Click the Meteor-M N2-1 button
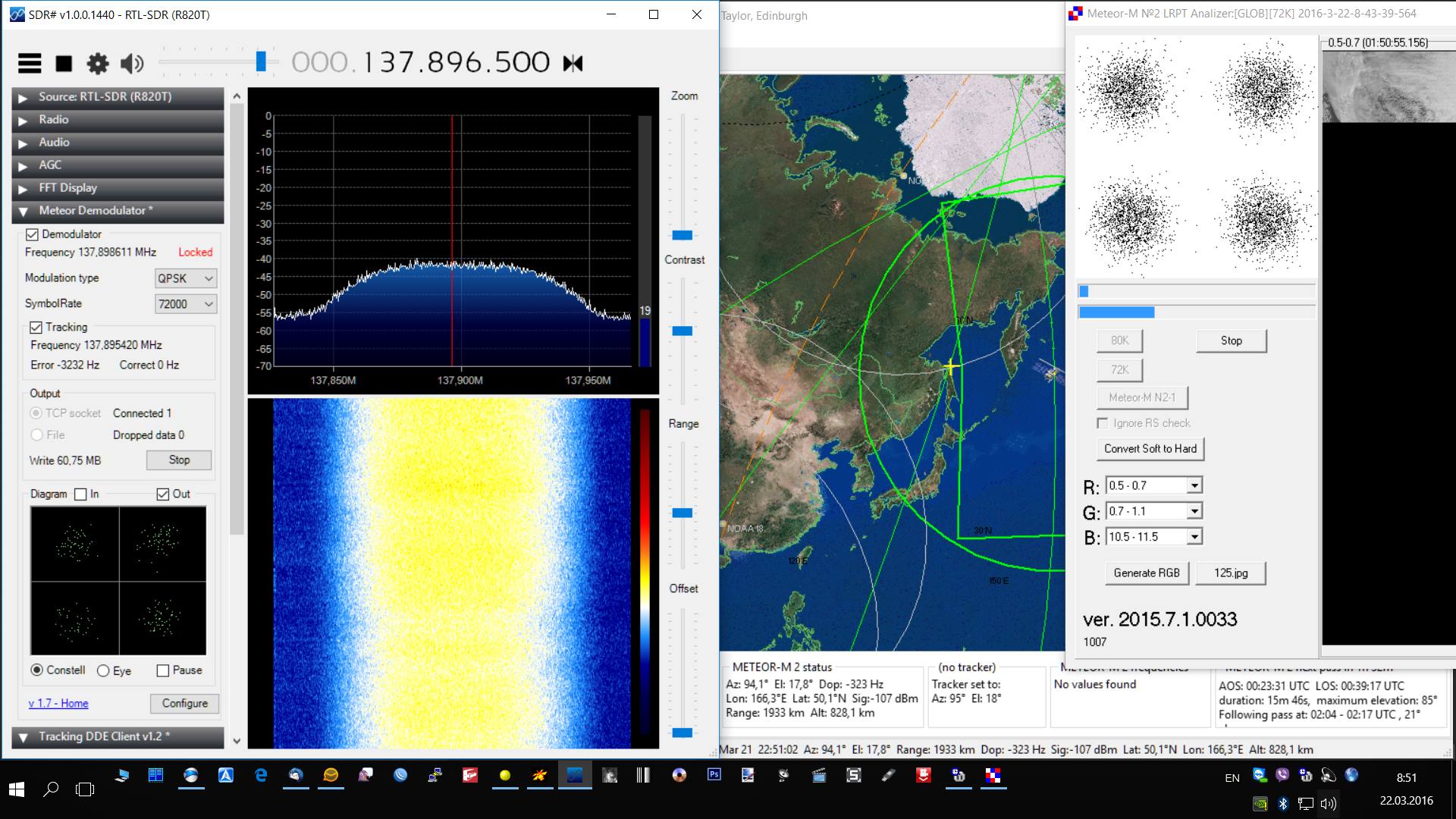Image resolution: width=1456 pixels, height=819 pixels. tap(1142, 397)
